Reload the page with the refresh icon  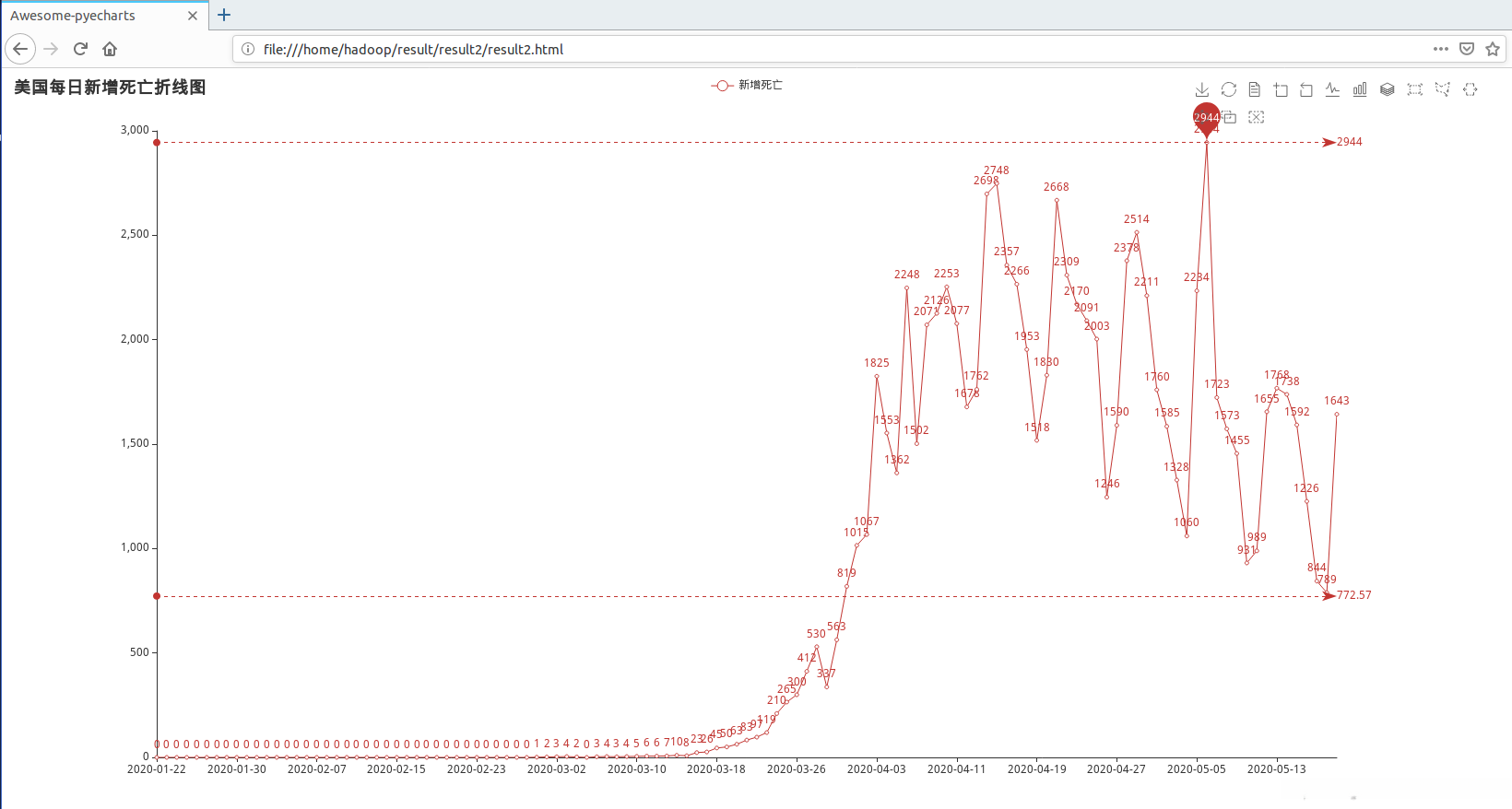click(81, 49)
